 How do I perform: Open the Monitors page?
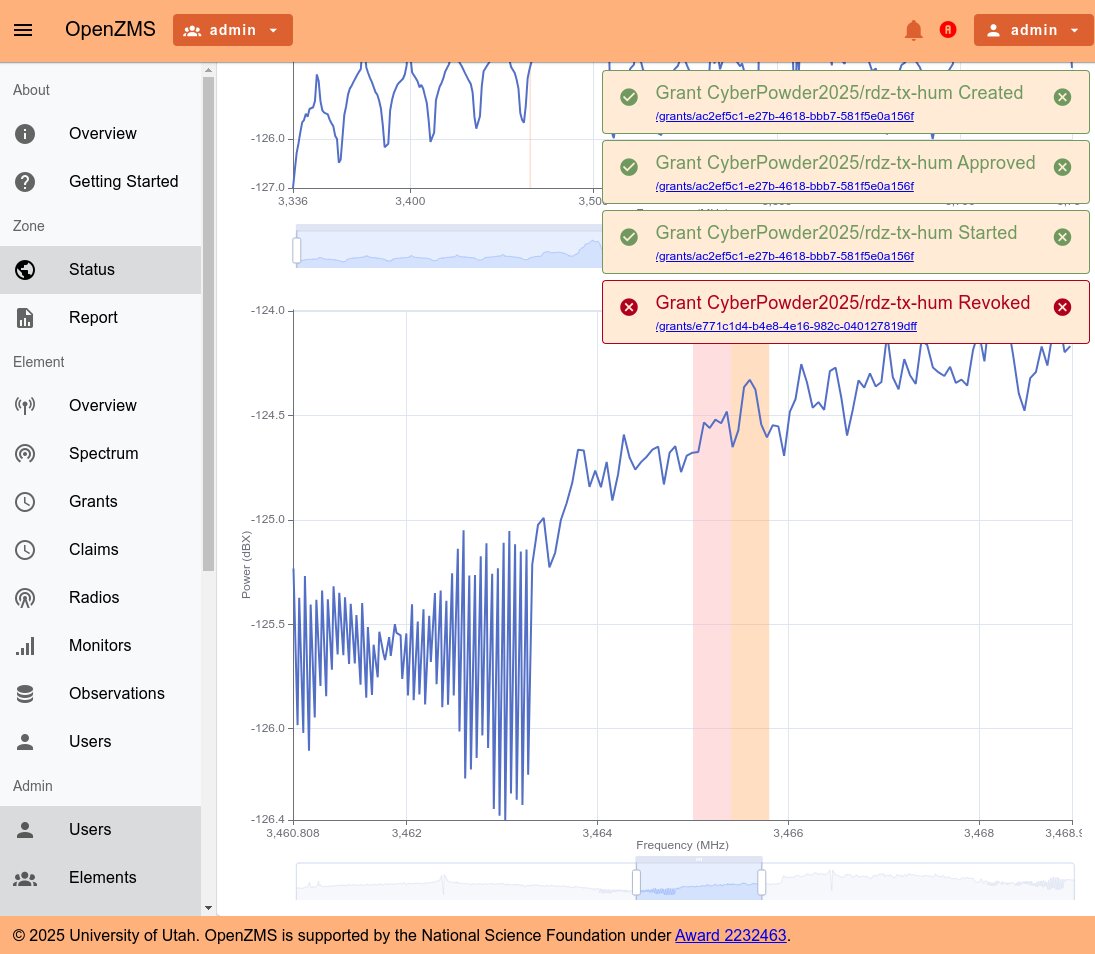[101, 646]
